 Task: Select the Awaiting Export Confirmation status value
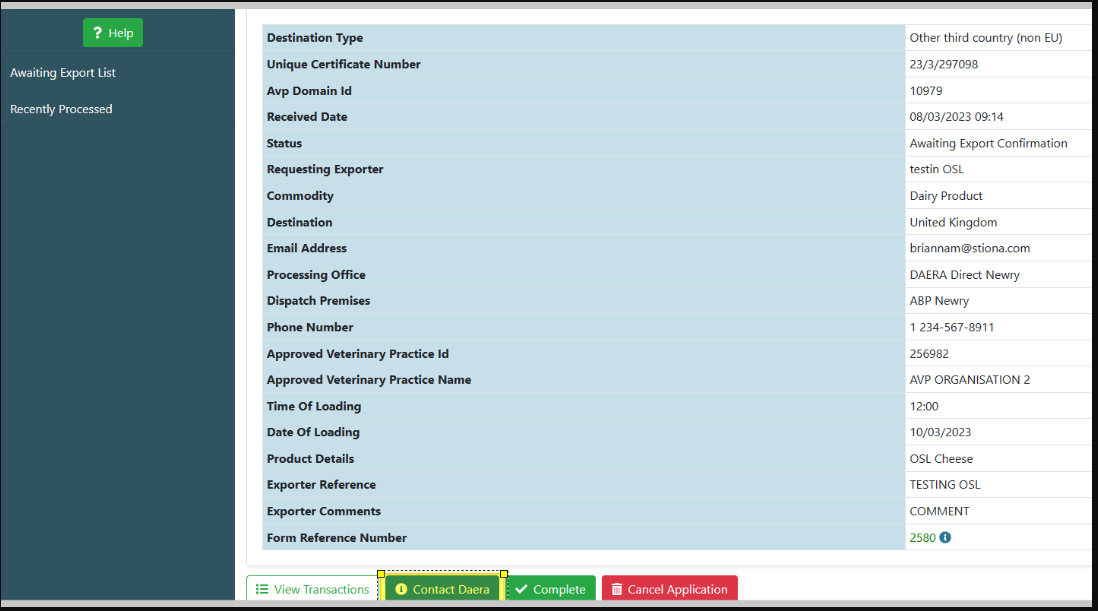[988, 143]
